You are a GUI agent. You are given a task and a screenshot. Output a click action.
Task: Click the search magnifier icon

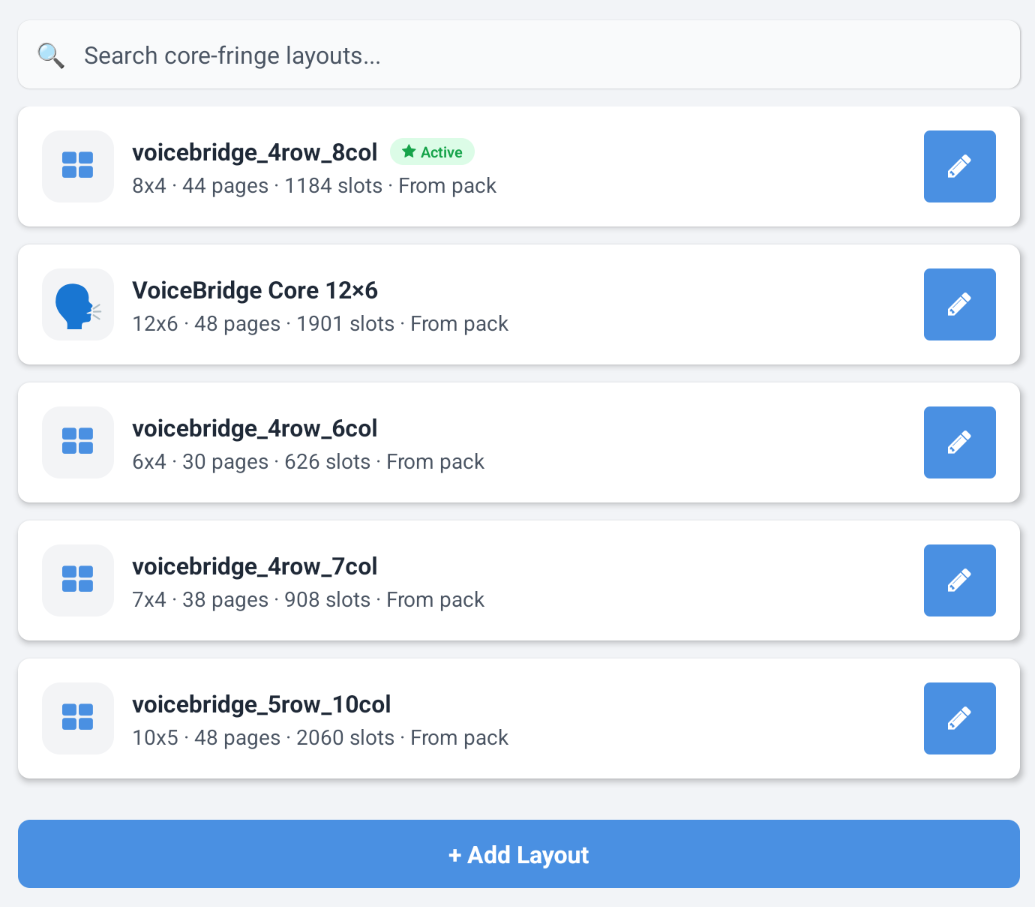tap(51, 56)
